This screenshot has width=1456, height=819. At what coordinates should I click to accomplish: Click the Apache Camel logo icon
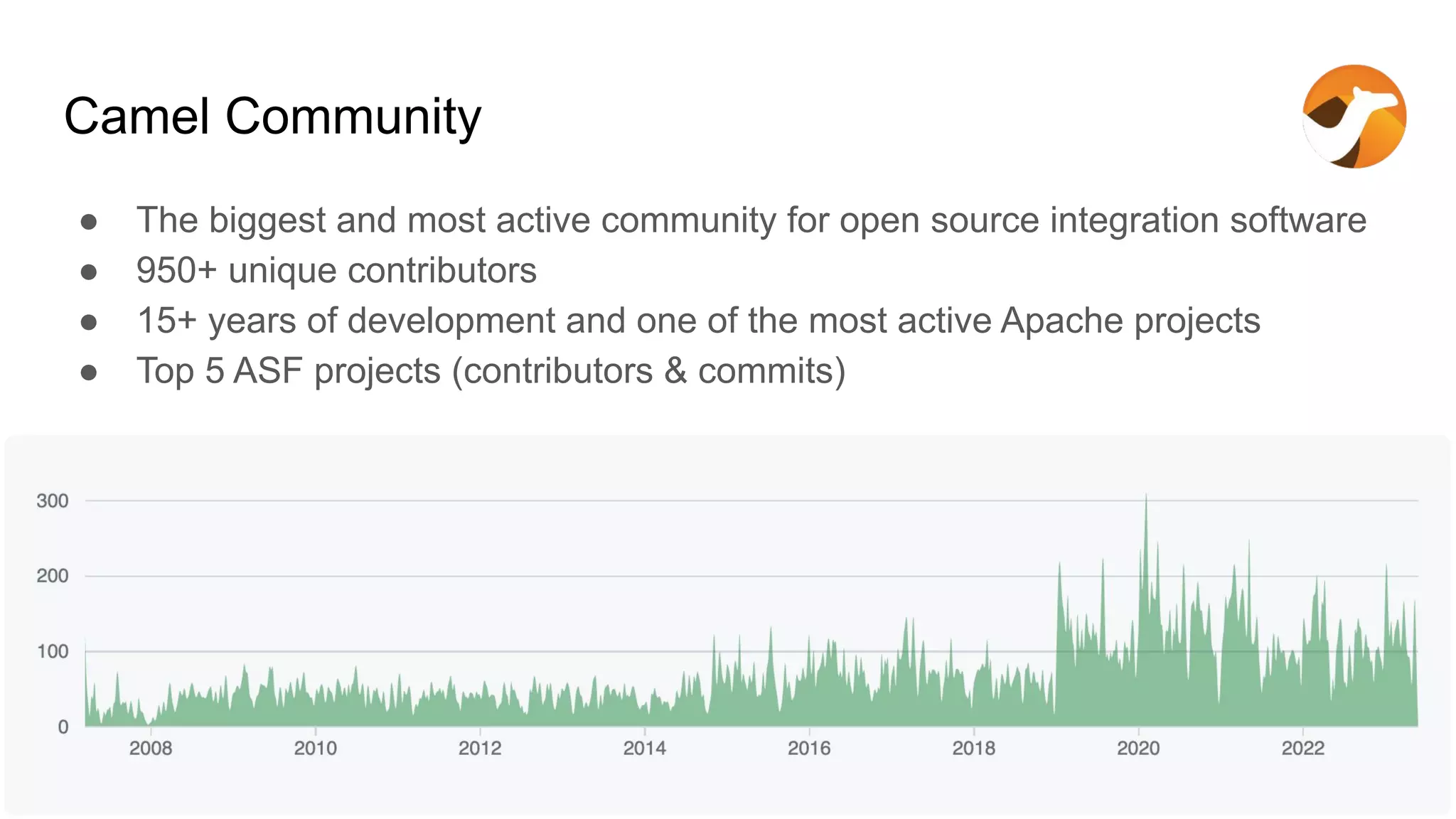pyautogui.click(x=1354, y=117)
